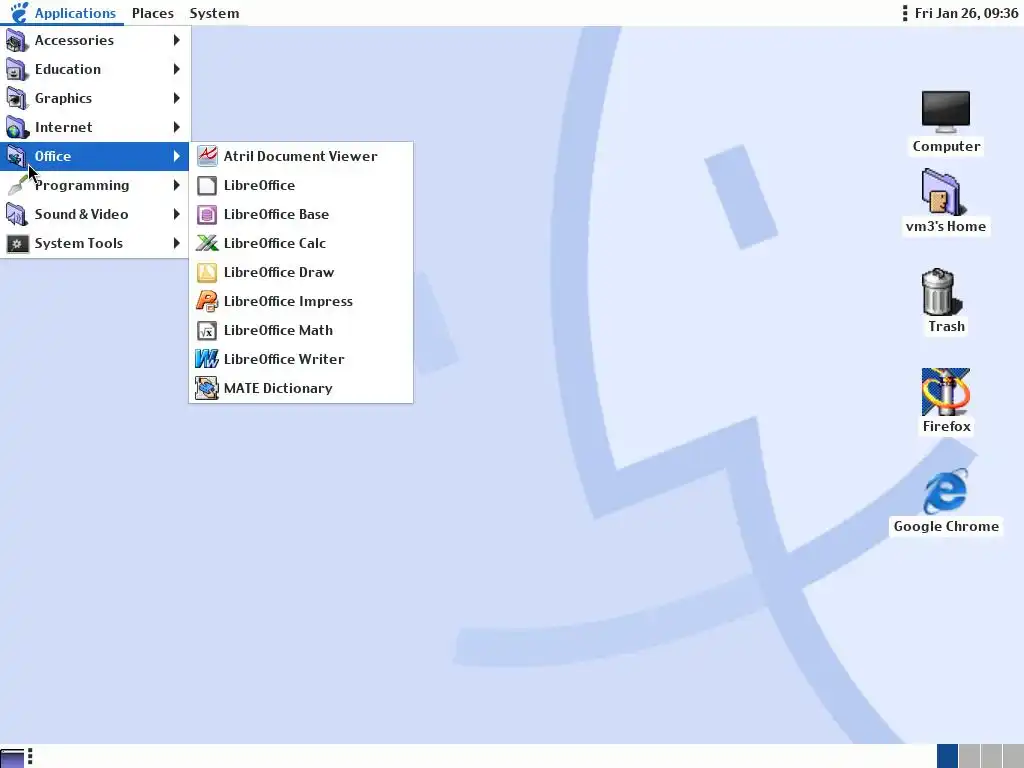
Task: Select the Google Chrome desktop icon
Action: 946,491
